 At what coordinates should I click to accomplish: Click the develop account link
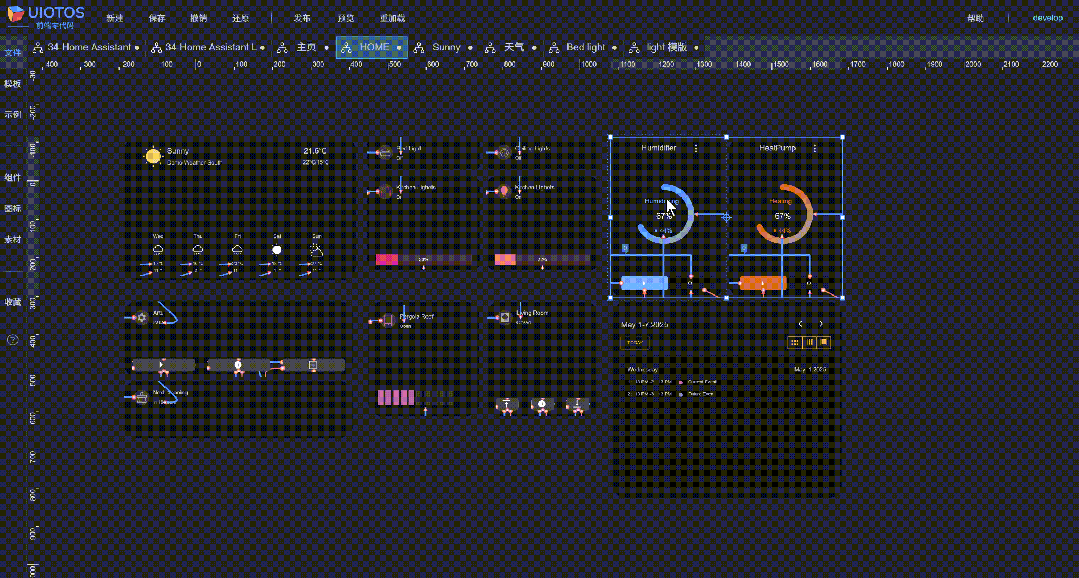tap(1047, 18)
